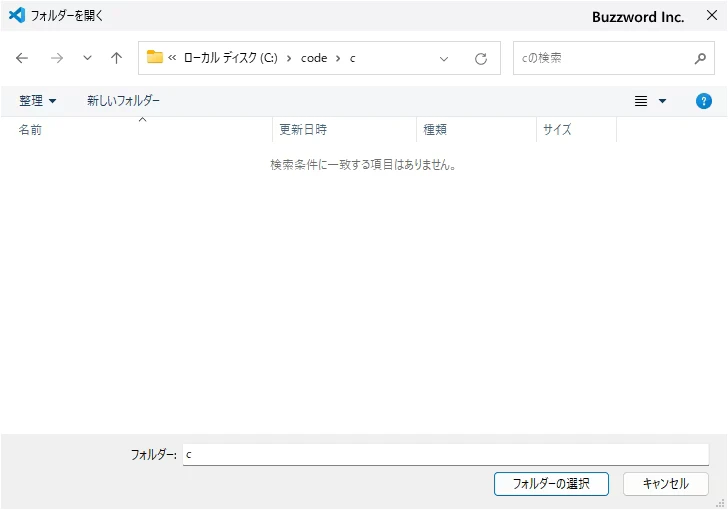Screen dimensions: 728x510
Task: Click the folder icon in address bar
Action: tap(155, 57)
